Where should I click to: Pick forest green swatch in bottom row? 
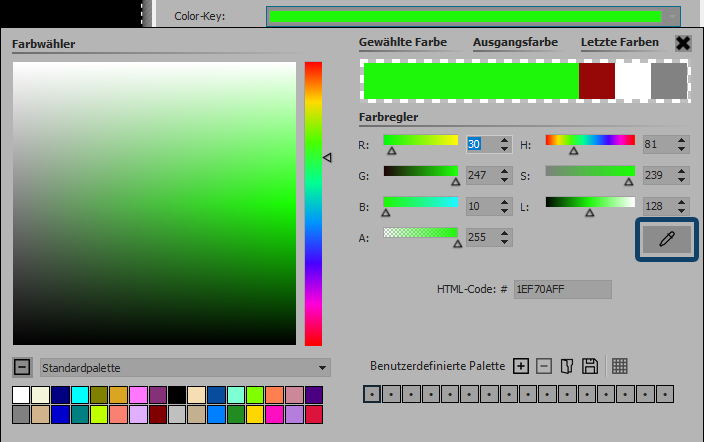click(236, 415)
